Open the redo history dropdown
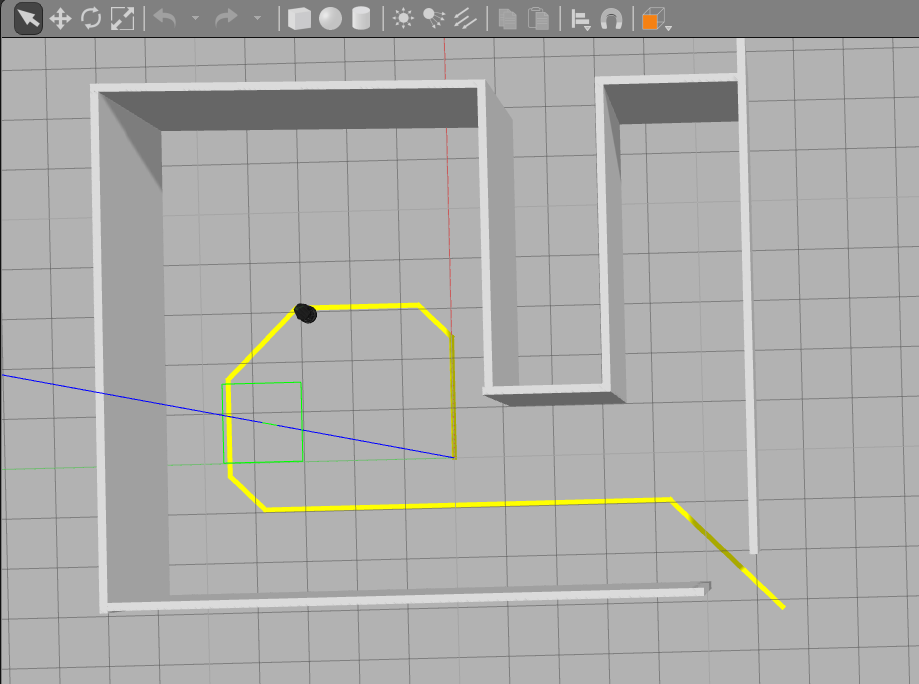This screenshot has height=684, width=919. coord(257,18)
